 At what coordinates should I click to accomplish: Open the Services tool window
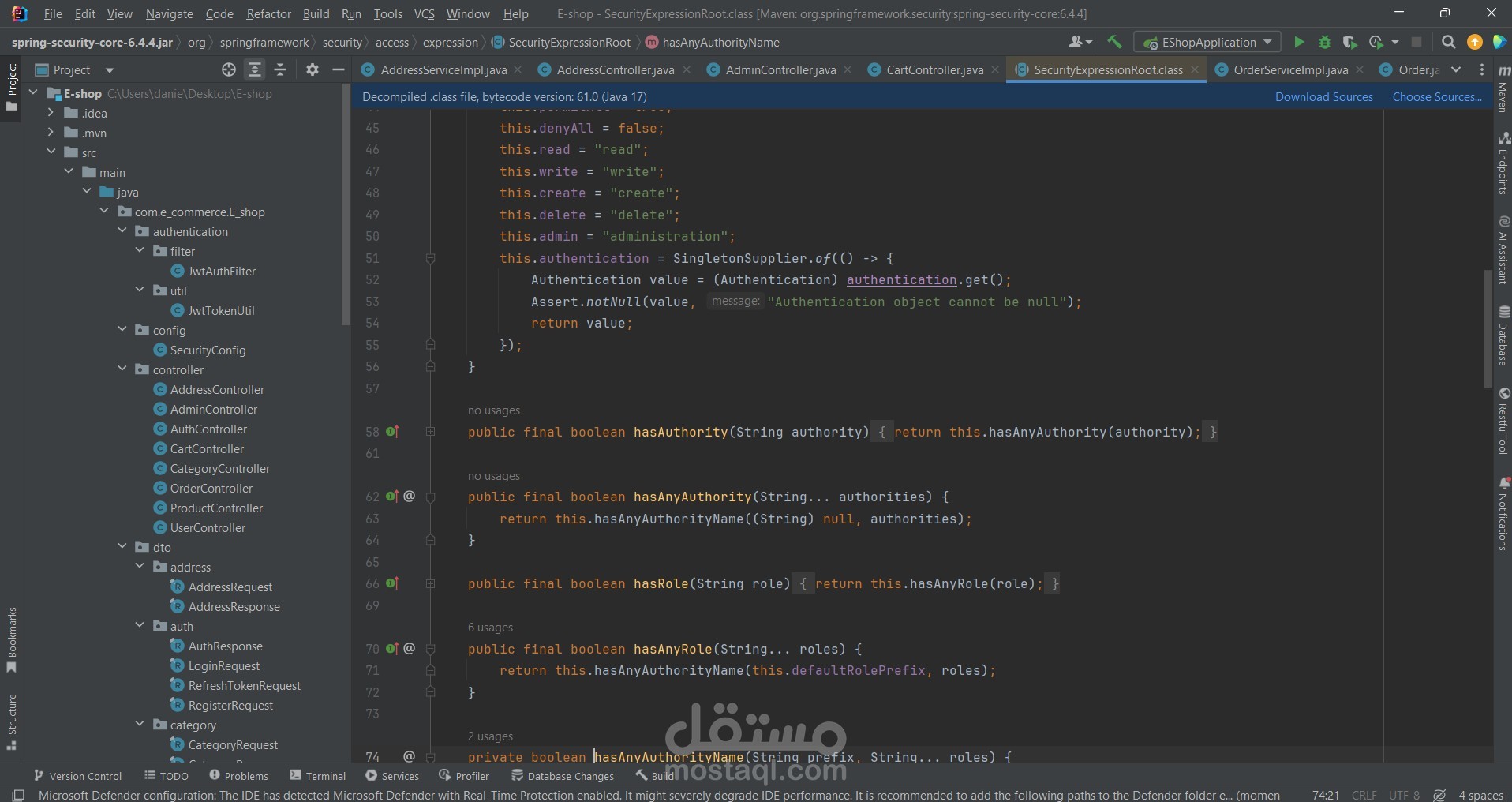392,776
